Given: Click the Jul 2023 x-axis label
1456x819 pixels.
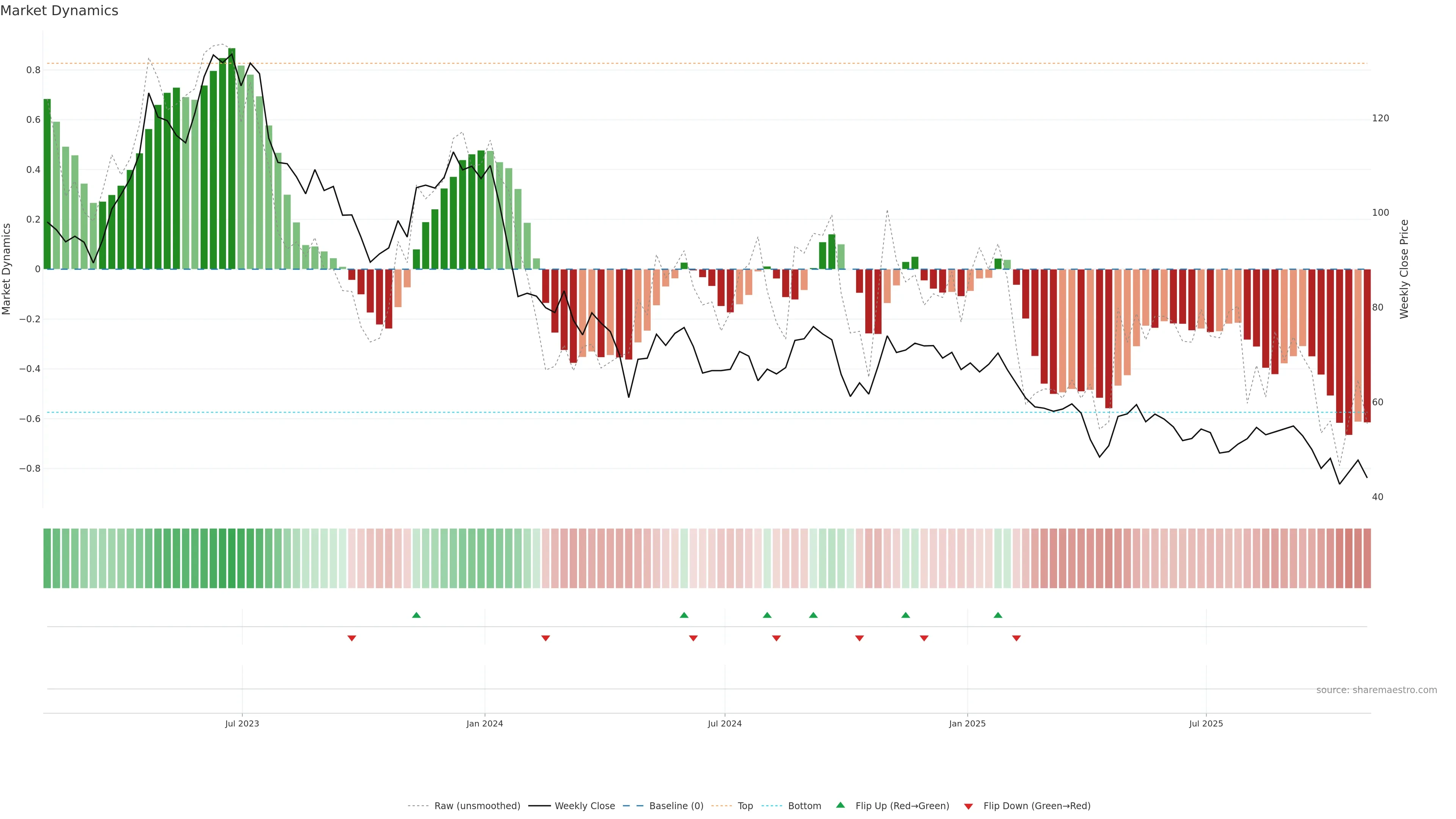Looking at the screenshot, I should tap(242, 723).
